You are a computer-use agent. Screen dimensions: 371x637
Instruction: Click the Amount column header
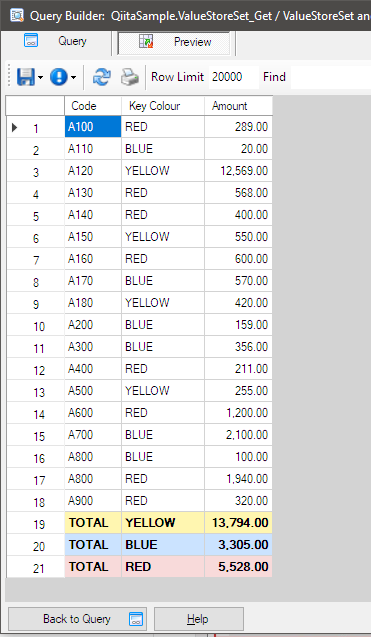(238, 106)
